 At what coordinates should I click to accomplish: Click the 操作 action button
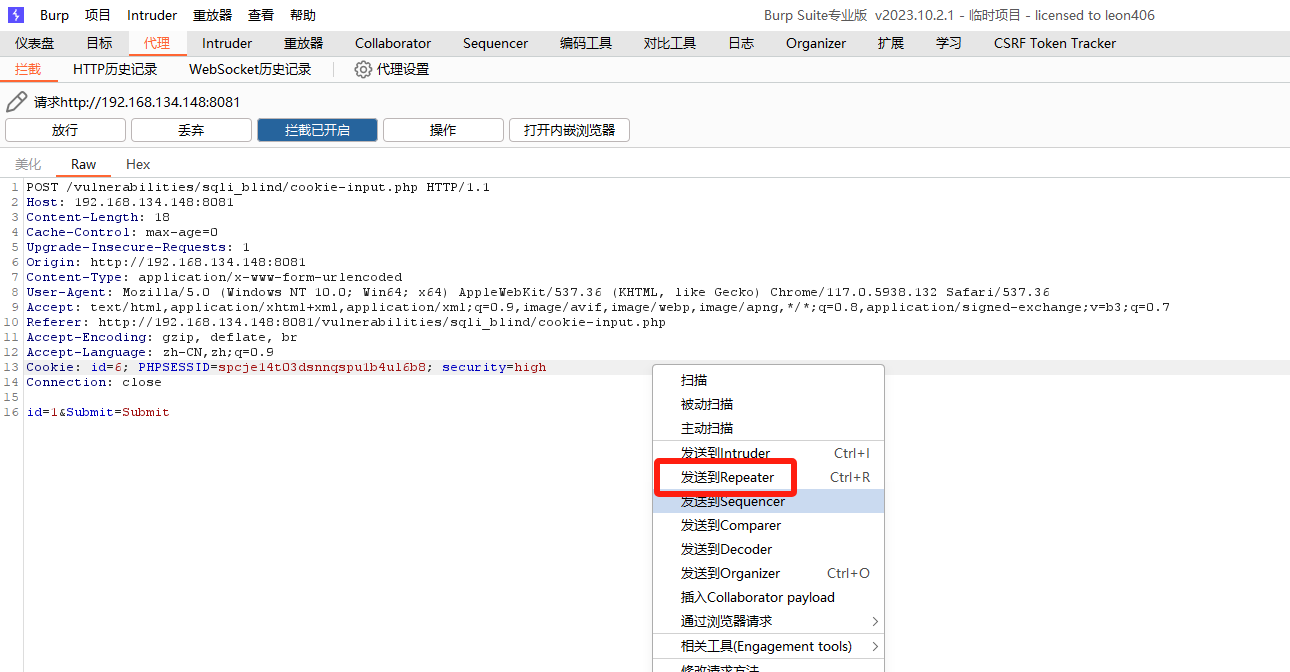443,130
